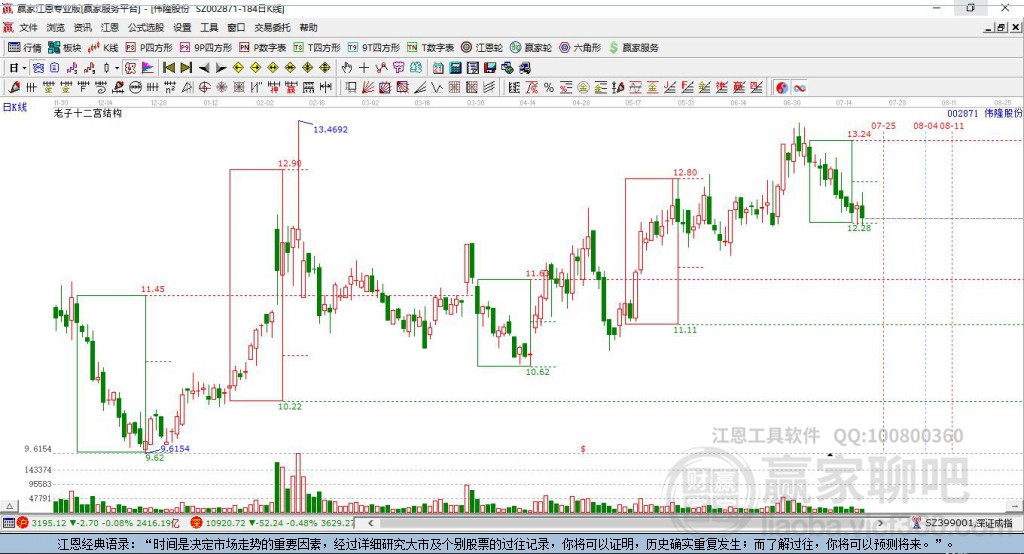The height and width of the screenshot is (554, 1024).
Task: Click the red fan lines tool icon
Action: point(368,87)
